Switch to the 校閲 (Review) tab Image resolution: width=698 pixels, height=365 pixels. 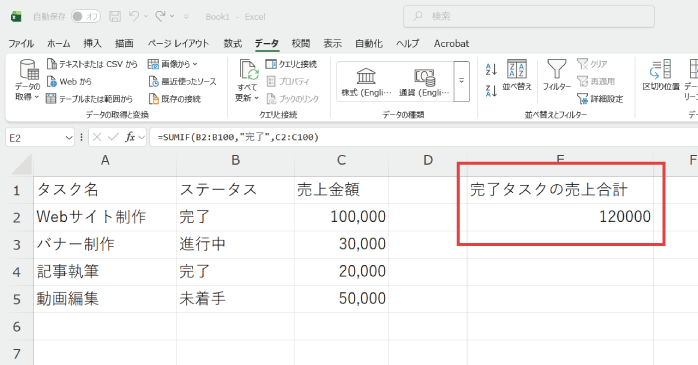[300, 44]
